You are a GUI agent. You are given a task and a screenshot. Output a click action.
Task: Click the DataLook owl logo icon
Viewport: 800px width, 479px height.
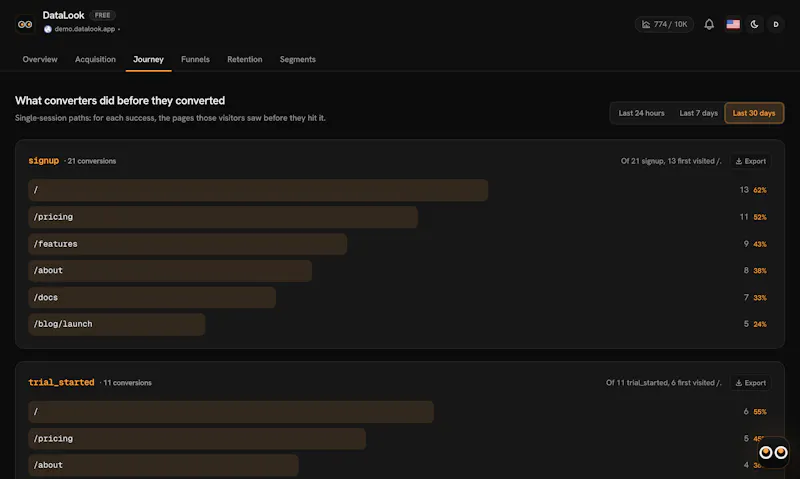25,24
